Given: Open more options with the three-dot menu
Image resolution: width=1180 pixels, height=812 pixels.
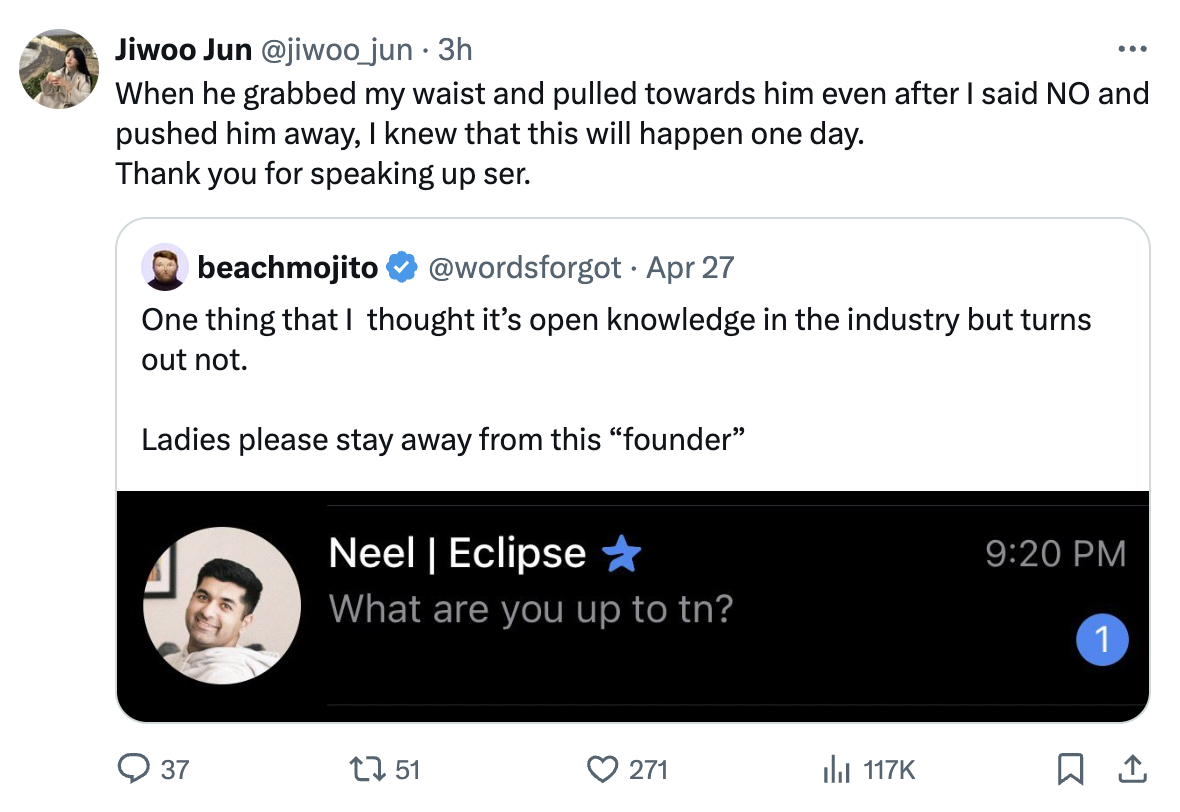Looking at the screenshot, I should [1133, 48].
